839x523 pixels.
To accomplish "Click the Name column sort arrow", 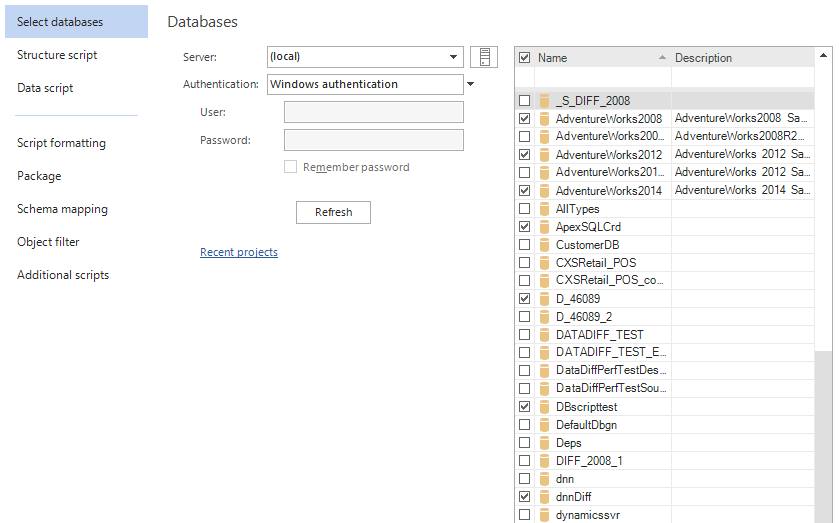I will pyautogui.click(x=662, y=57).
